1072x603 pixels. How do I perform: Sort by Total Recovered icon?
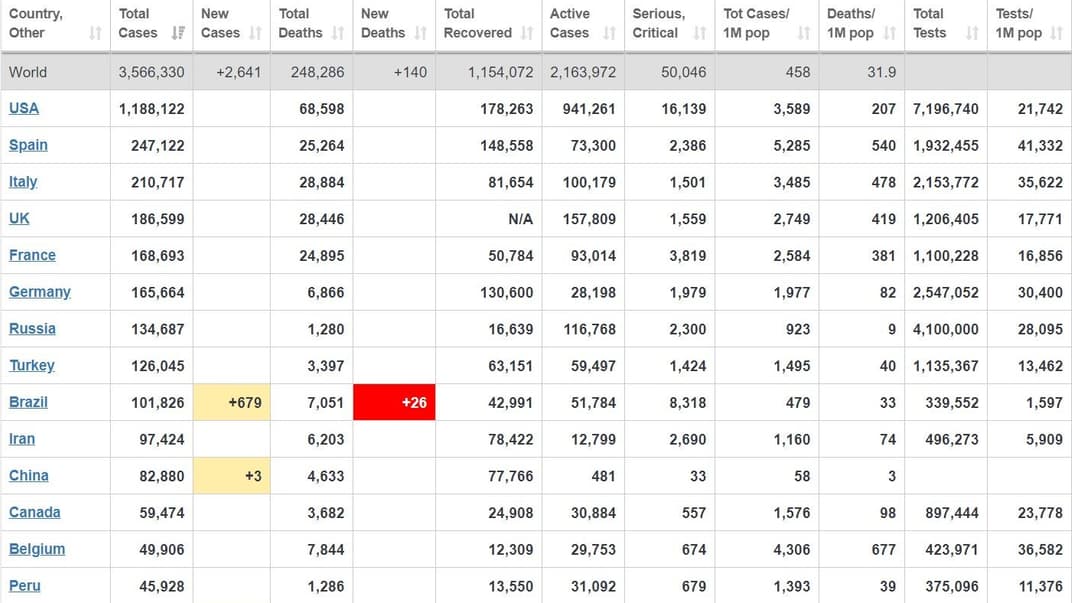click(x=527, y=33)
